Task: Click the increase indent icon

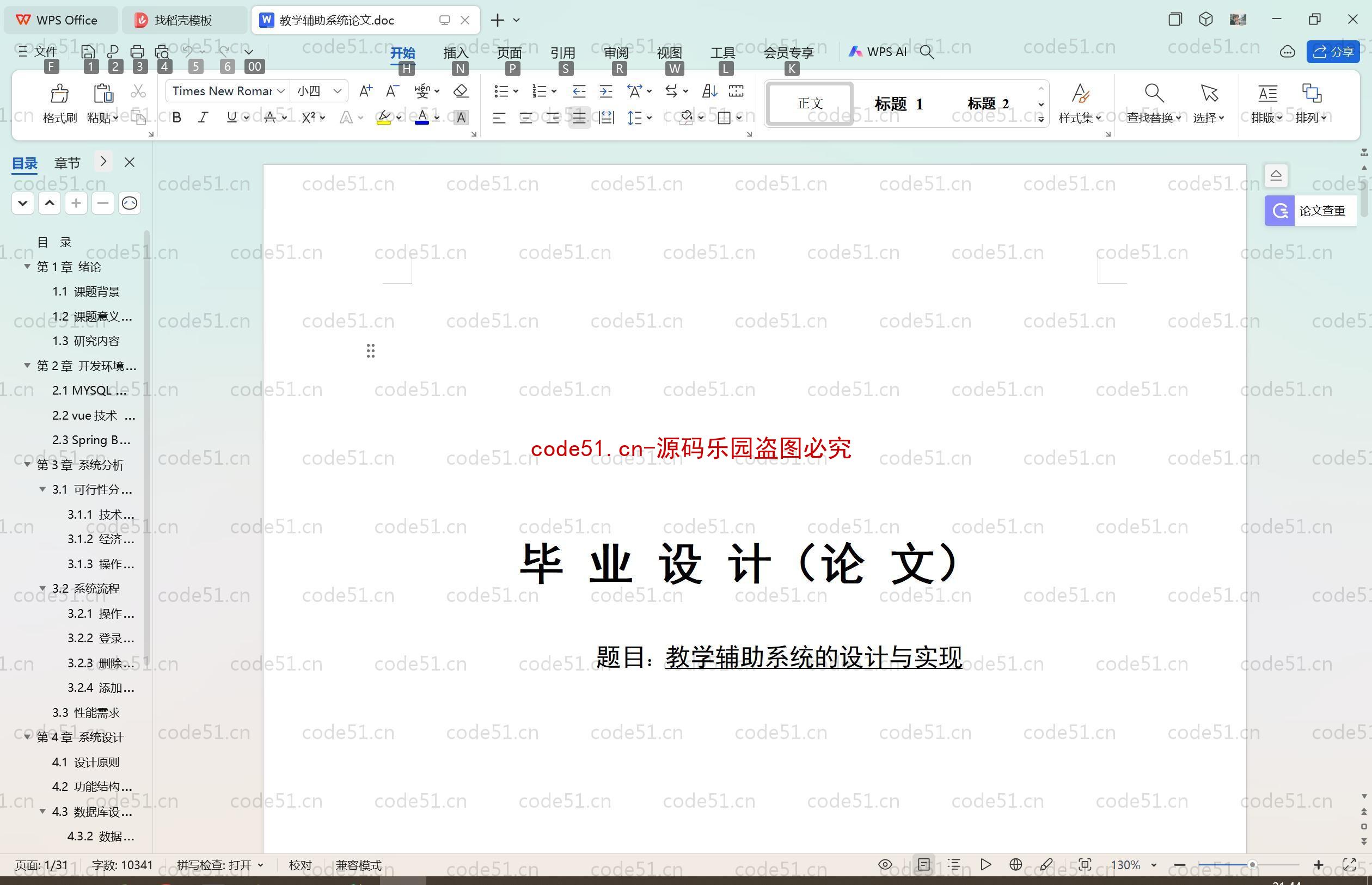Action: (606, 91)
